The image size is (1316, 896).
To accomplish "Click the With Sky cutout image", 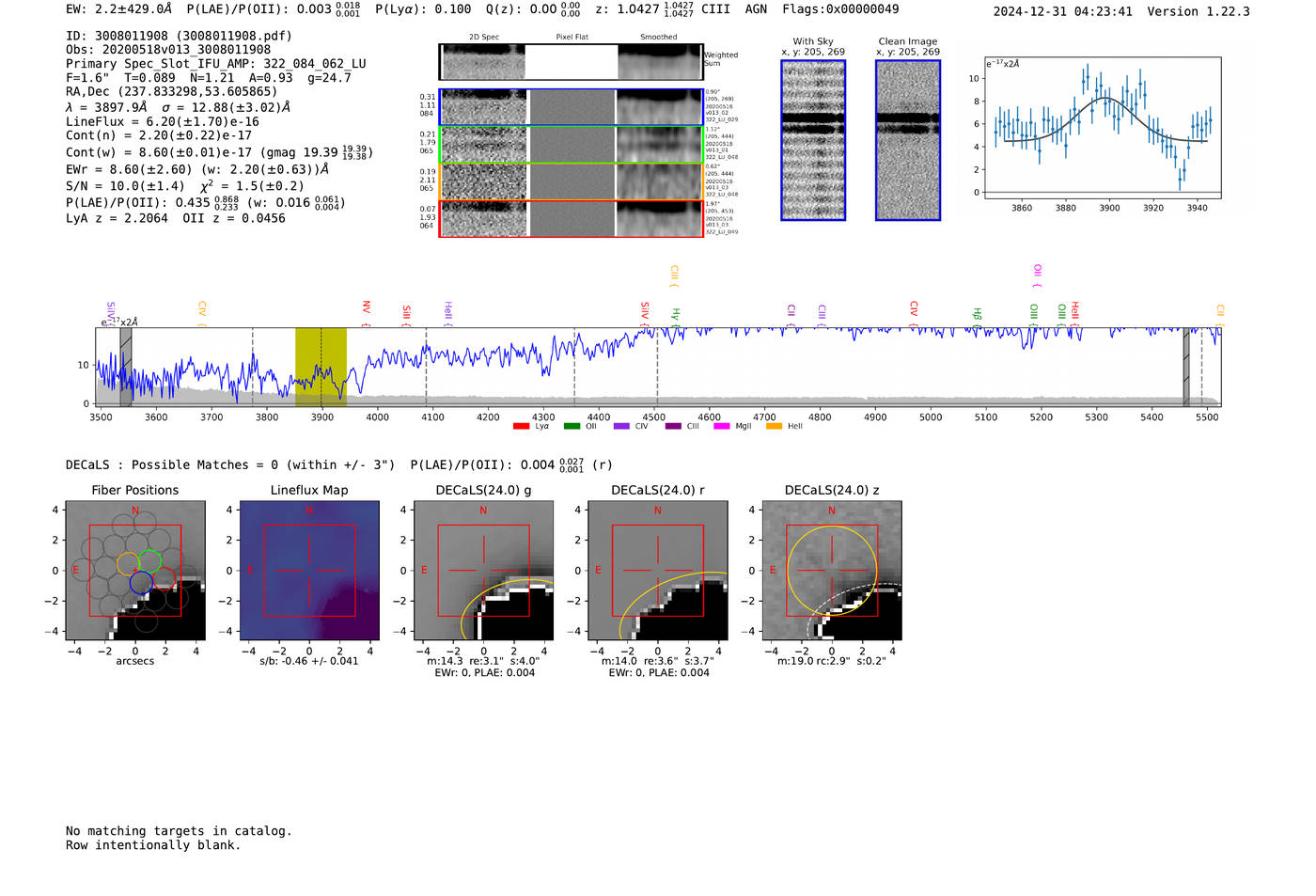I will 813,140.
